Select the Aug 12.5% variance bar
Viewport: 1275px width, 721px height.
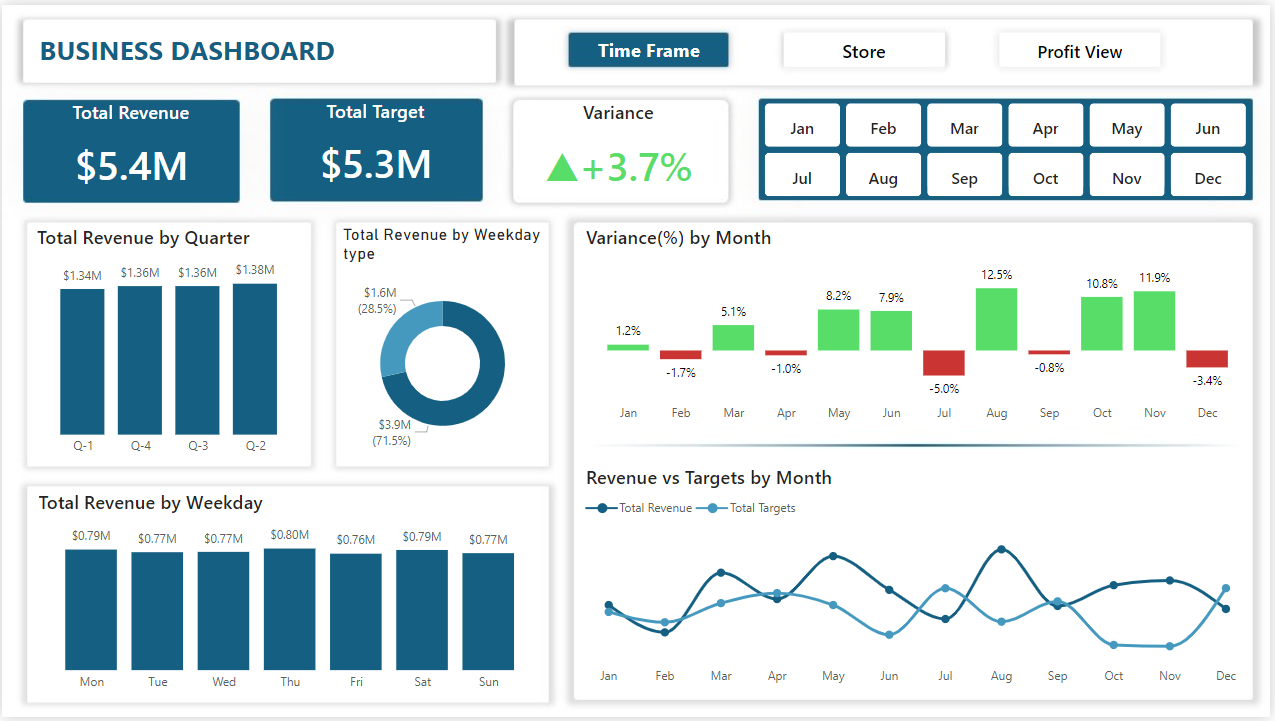(996, 319)
